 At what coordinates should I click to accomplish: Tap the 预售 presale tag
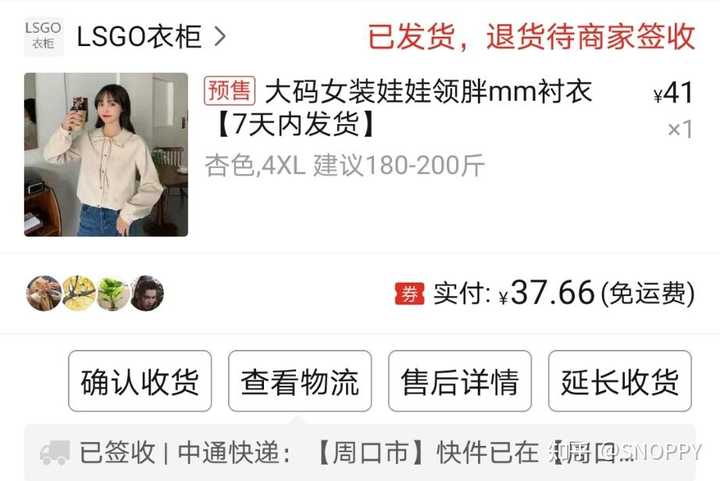tap(230, 90)
